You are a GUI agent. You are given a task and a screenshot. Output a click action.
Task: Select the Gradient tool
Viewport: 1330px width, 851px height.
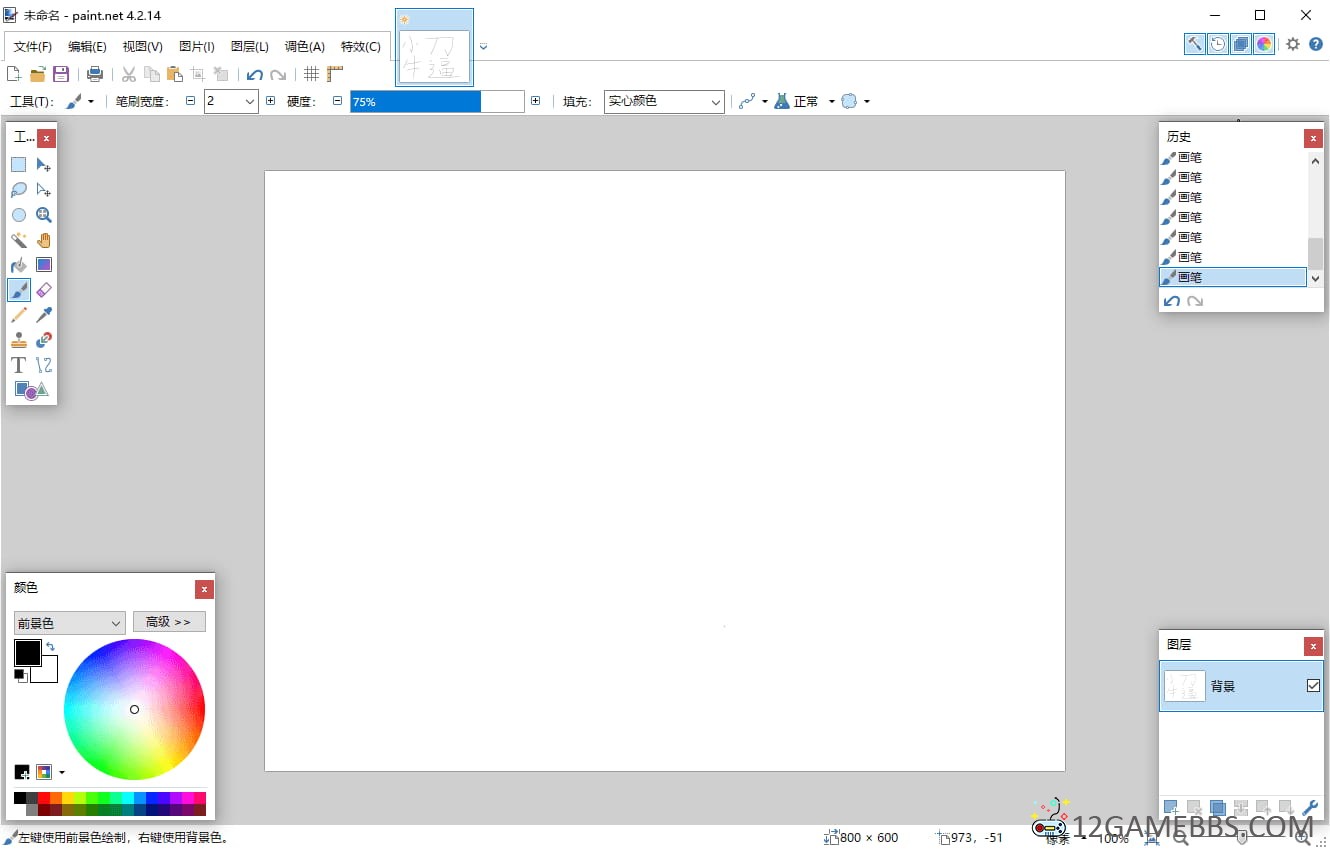pos(44,265)
